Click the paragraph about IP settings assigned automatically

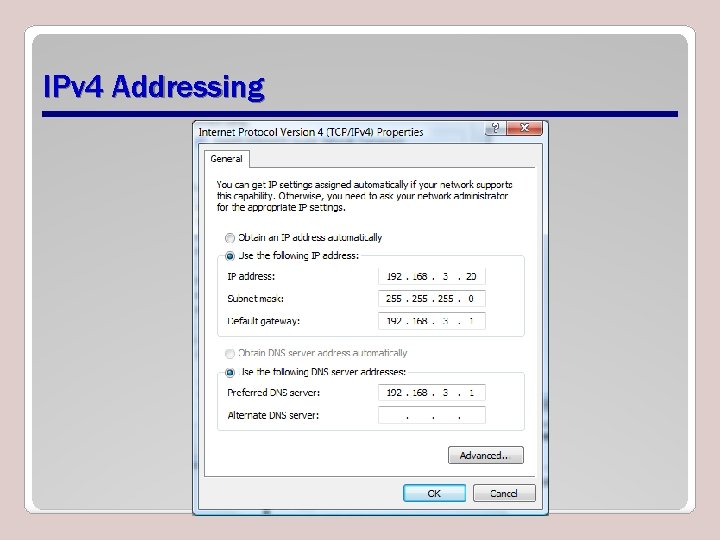[364, 196]
